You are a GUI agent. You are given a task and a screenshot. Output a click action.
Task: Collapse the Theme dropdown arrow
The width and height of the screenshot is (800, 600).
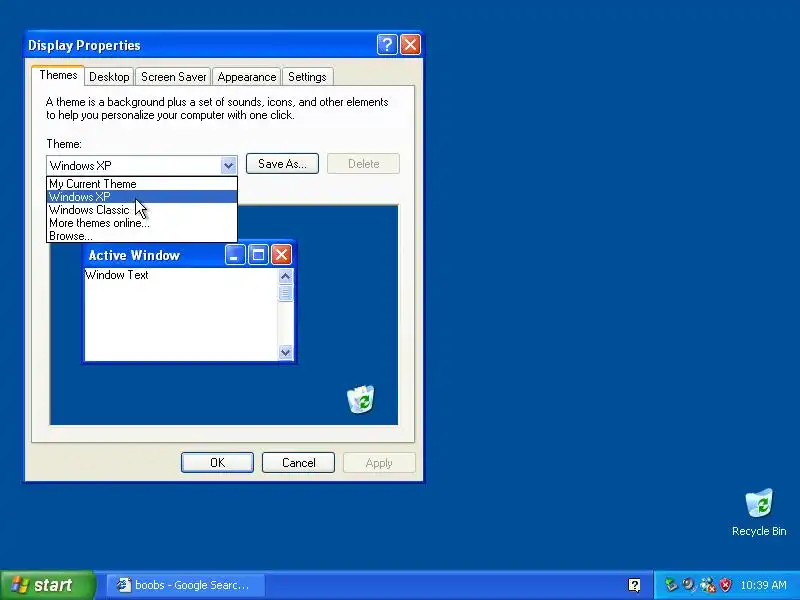coord(229,165)
